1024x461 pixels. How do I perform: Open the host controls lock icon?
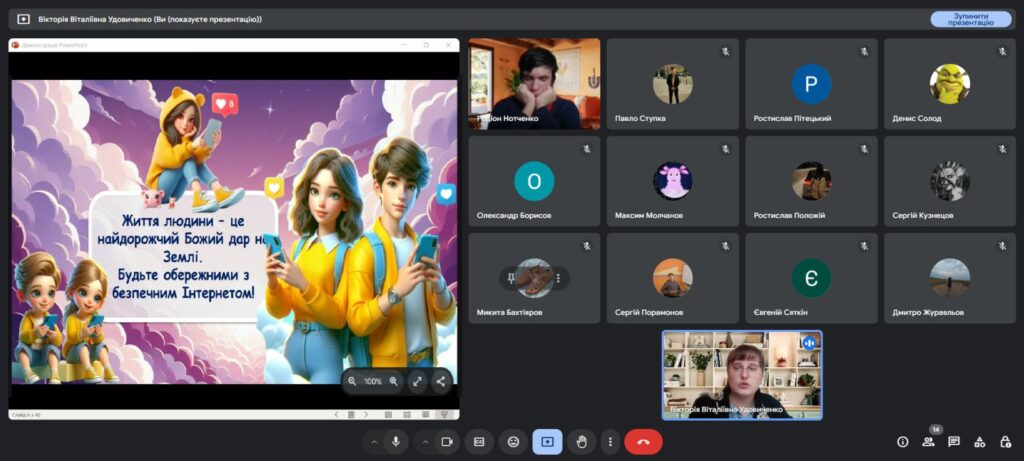(1004, 441)
